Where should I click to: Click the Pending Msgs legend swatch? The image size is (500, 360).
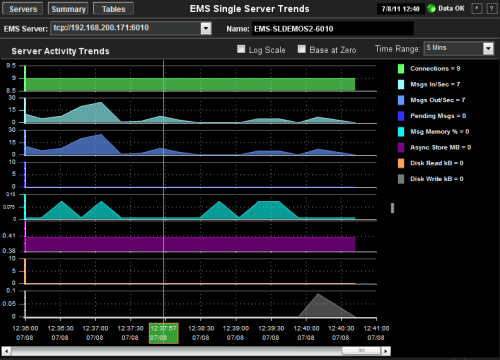pyautogui.click(x=401, y=116)
